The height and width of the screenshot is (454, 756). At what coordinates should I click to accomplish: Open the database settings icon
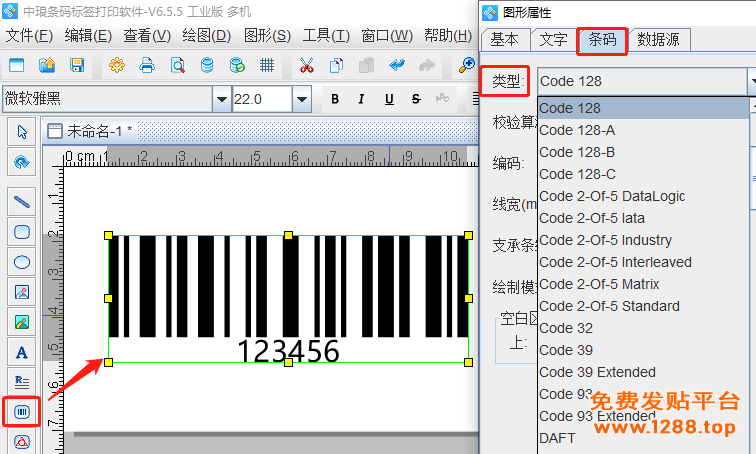point(207,65)
